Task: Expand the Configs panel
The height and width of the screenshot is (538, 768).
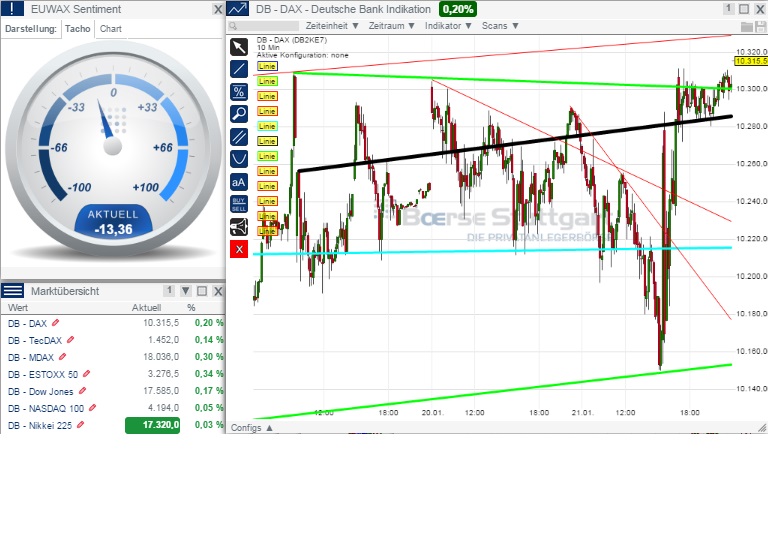Action: click(x=252, y=428)
